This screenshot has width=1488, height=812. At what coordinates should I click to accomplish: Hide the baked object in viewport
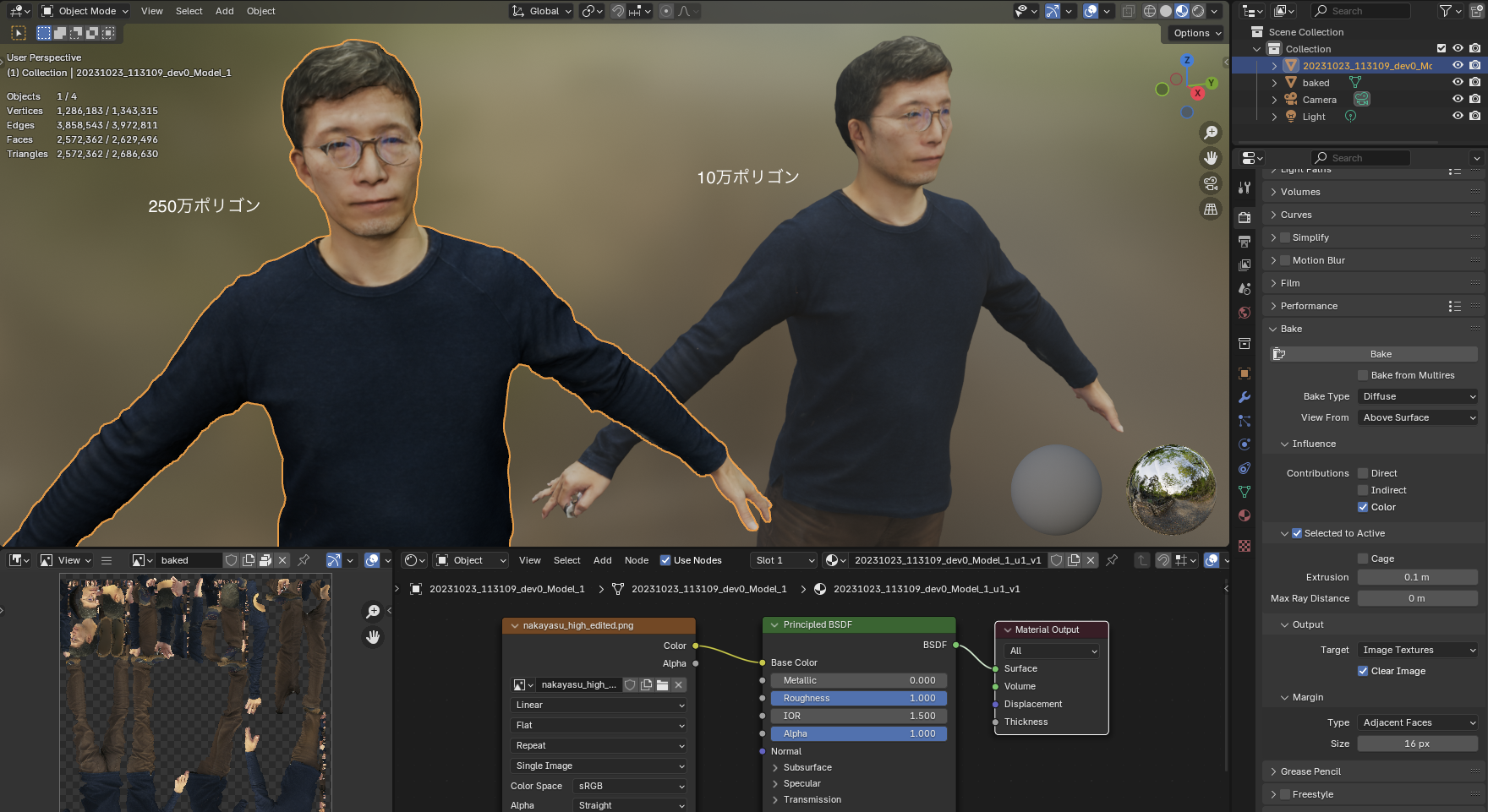(x=1458, y=83)
